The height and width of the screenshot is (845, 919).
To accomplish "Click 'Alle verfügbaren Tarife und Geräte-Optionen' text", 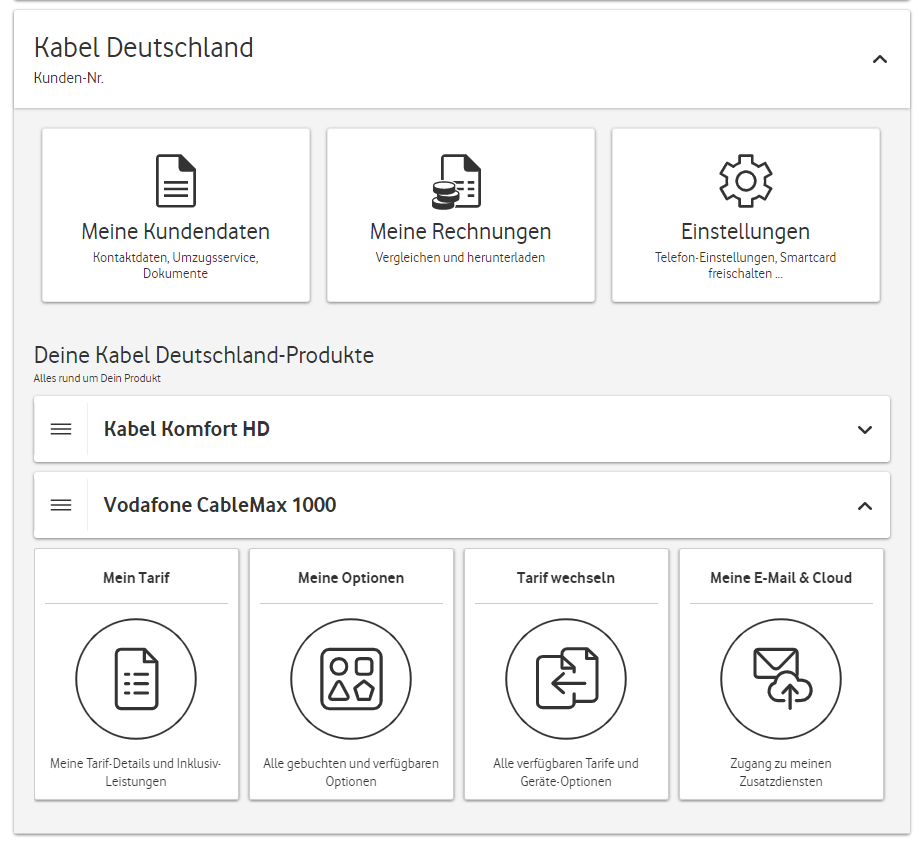I will pos(566,772).
